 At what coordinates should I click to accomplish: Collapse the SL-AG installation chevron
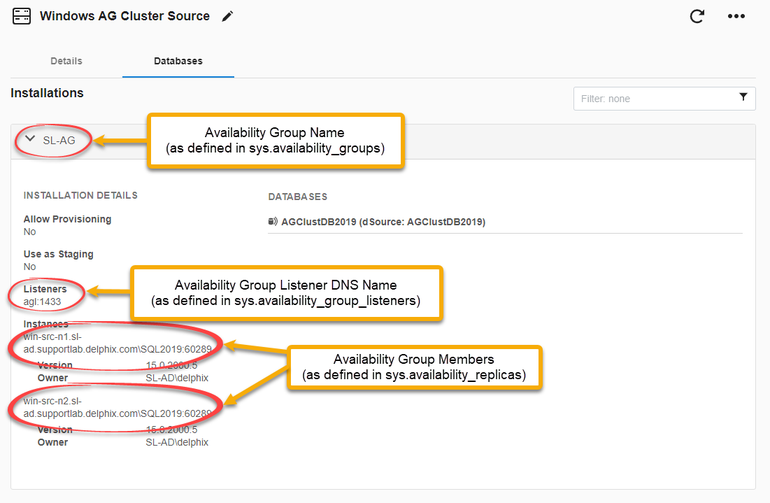[30, 140]
